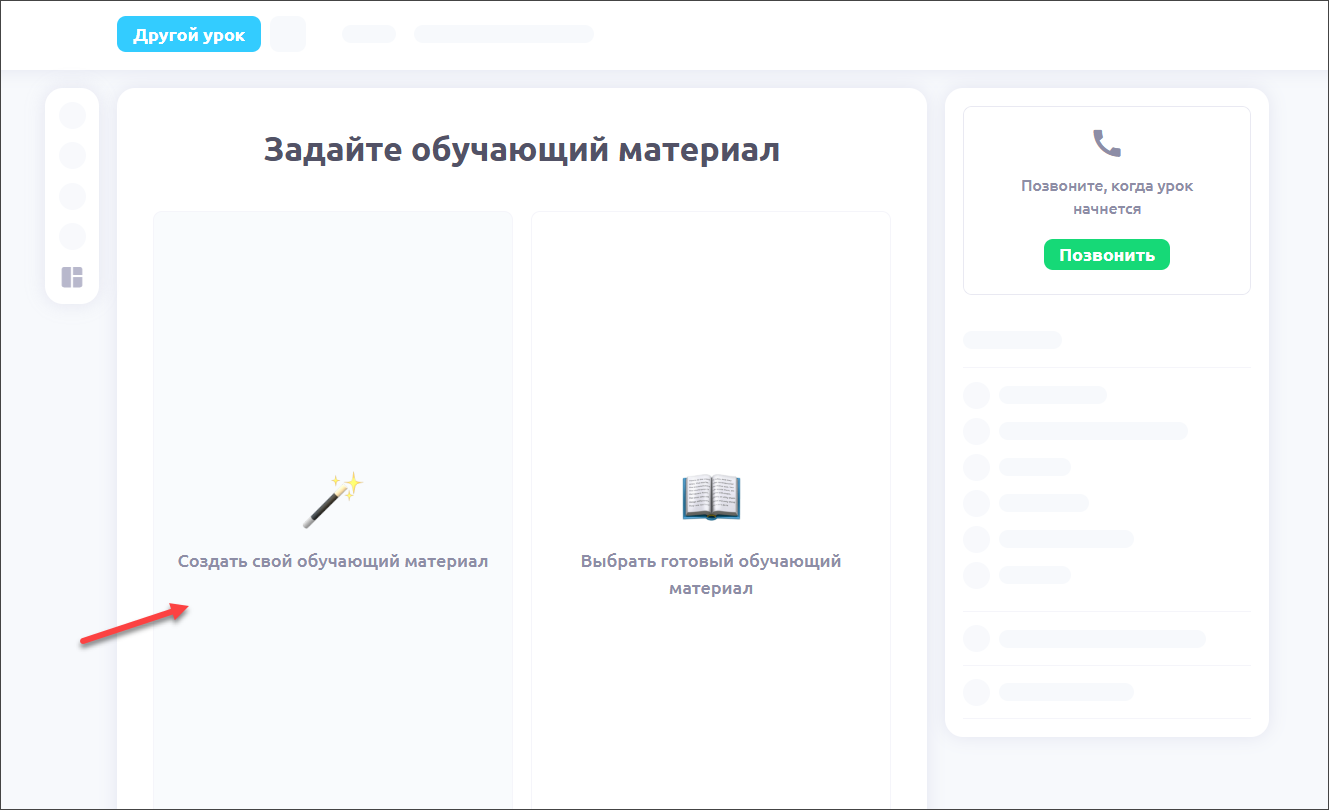1329x810 pixels.
Task: Click the square placeholder beside "Другой урок"
Action: 288,34
